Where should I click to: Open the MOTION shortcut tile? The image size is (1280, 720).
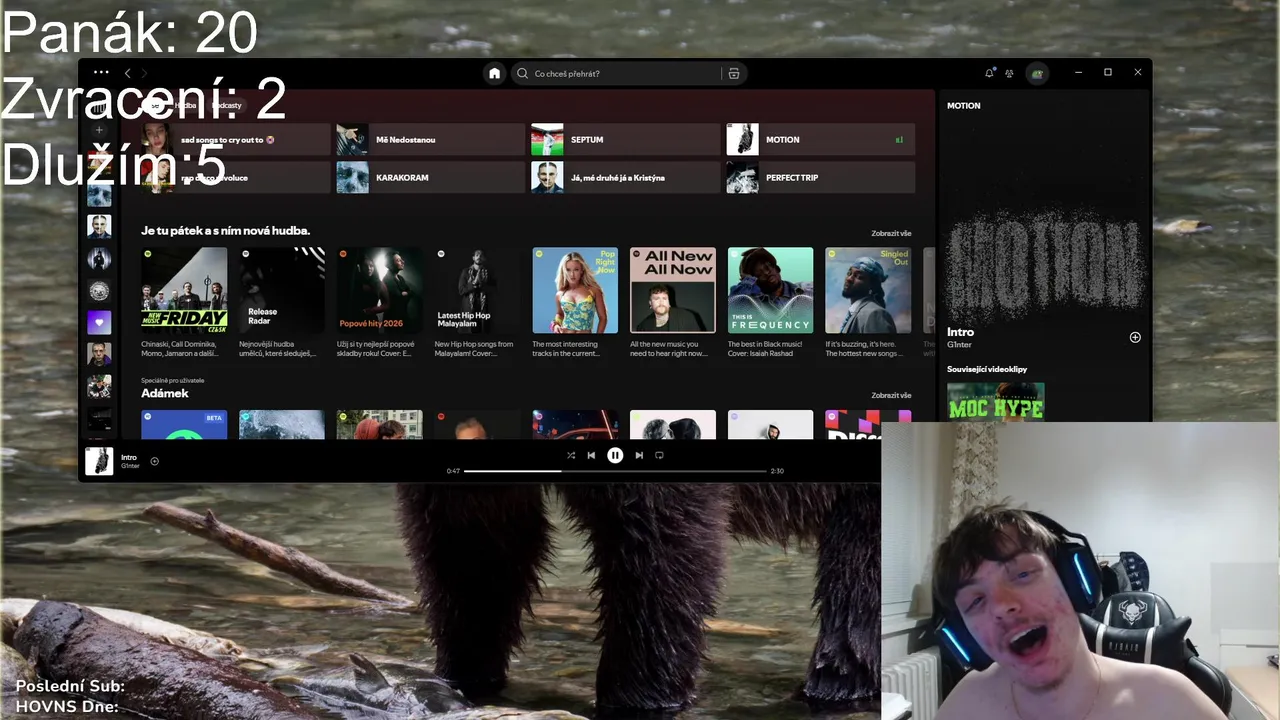pyautogui.click(x=820, y=140)
